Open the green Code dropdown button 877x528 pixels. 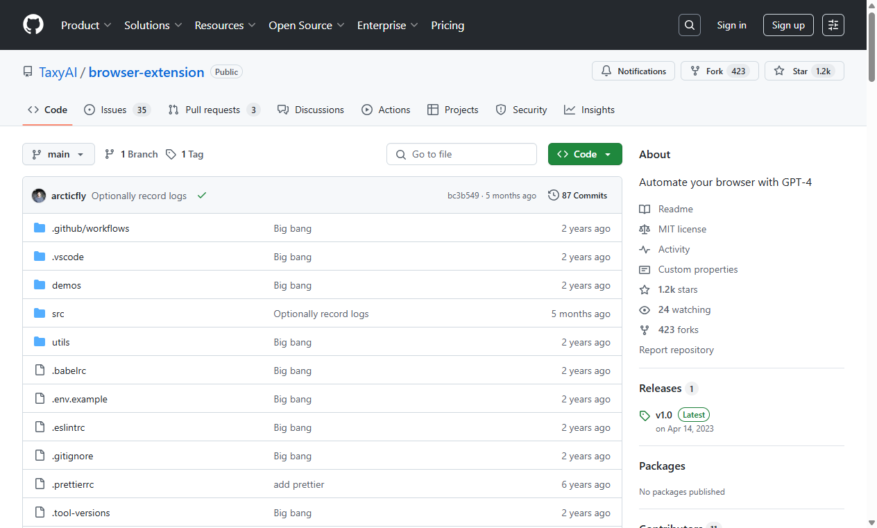click(x=584, y=154)
